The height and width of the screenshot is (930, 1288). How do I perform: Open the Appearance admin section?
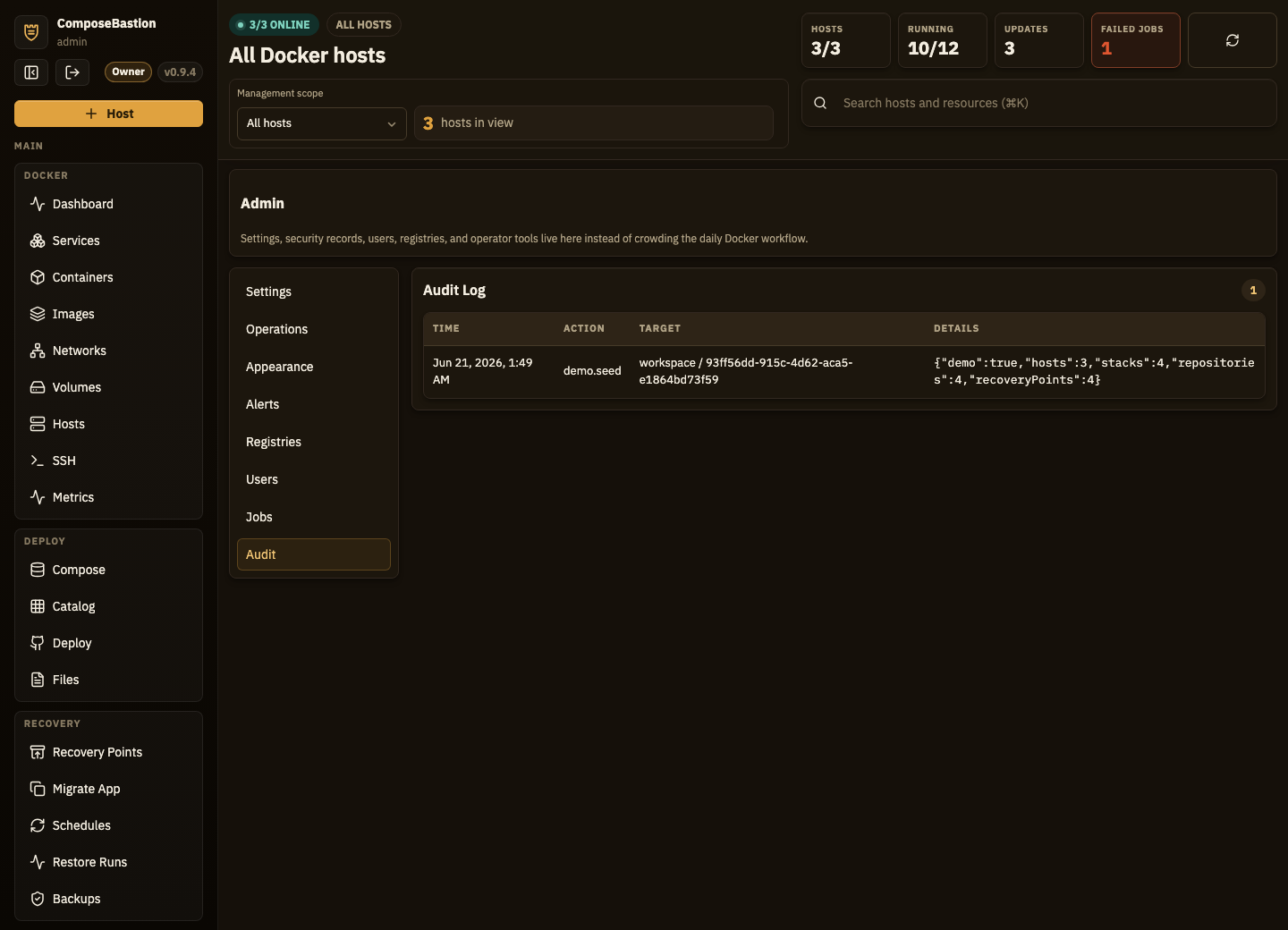[x=313, y=367]
